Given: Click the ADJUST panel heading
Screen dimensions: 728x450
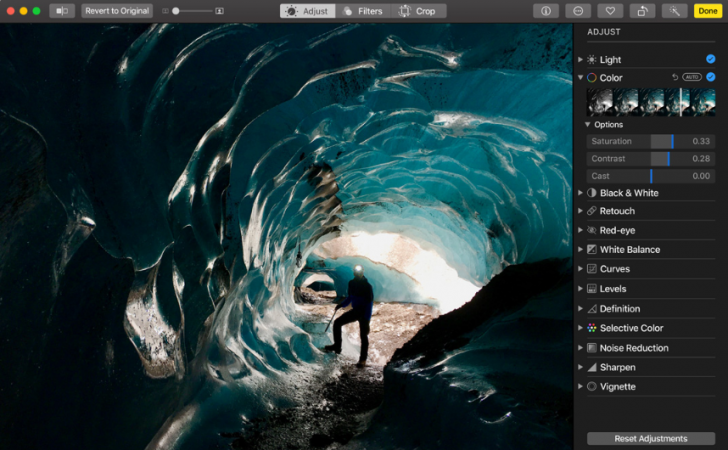Looking at the screenshot, I should point(604,32).
